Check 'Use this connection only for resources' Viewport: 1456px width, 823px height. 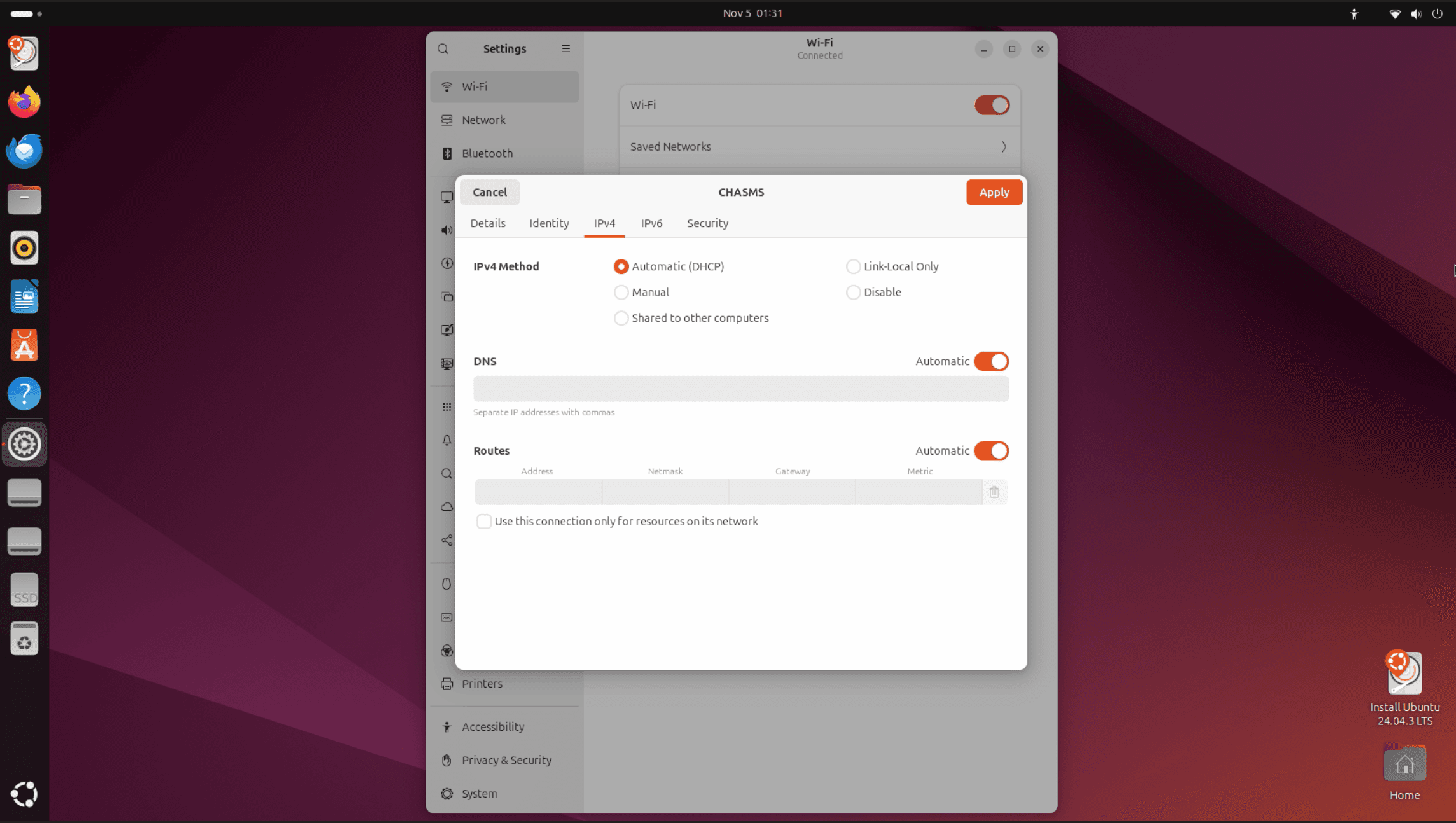coord(484,522)
